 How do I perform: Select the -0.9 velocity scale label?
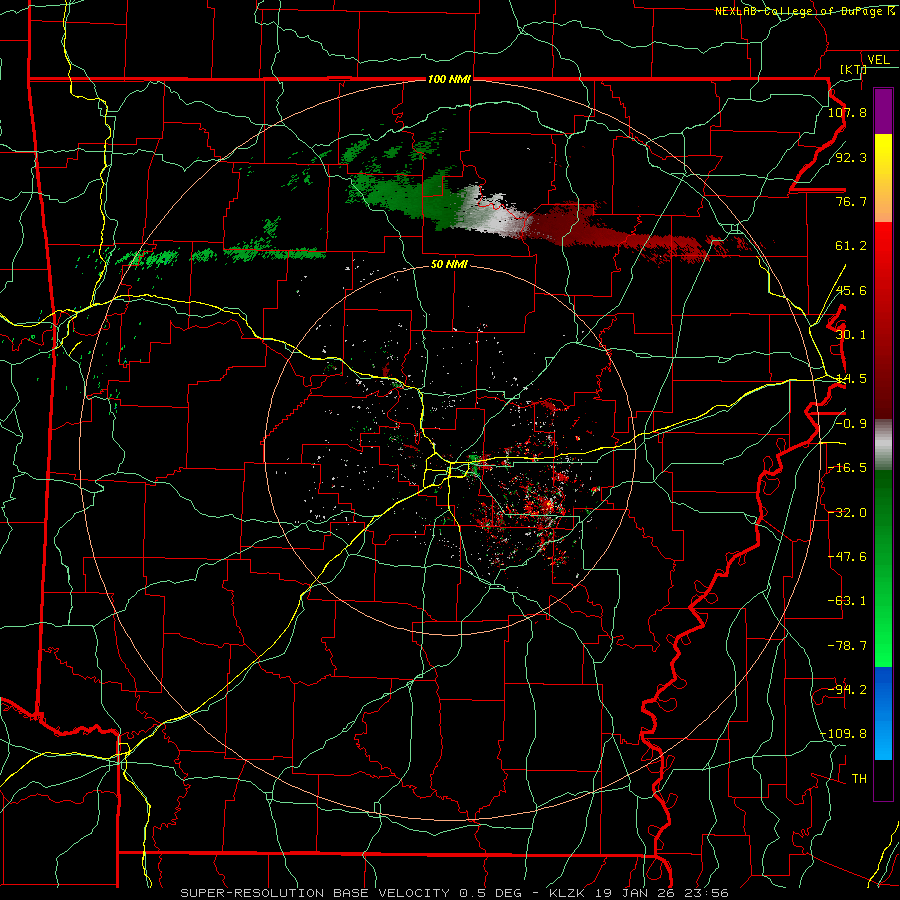[851, 424]
